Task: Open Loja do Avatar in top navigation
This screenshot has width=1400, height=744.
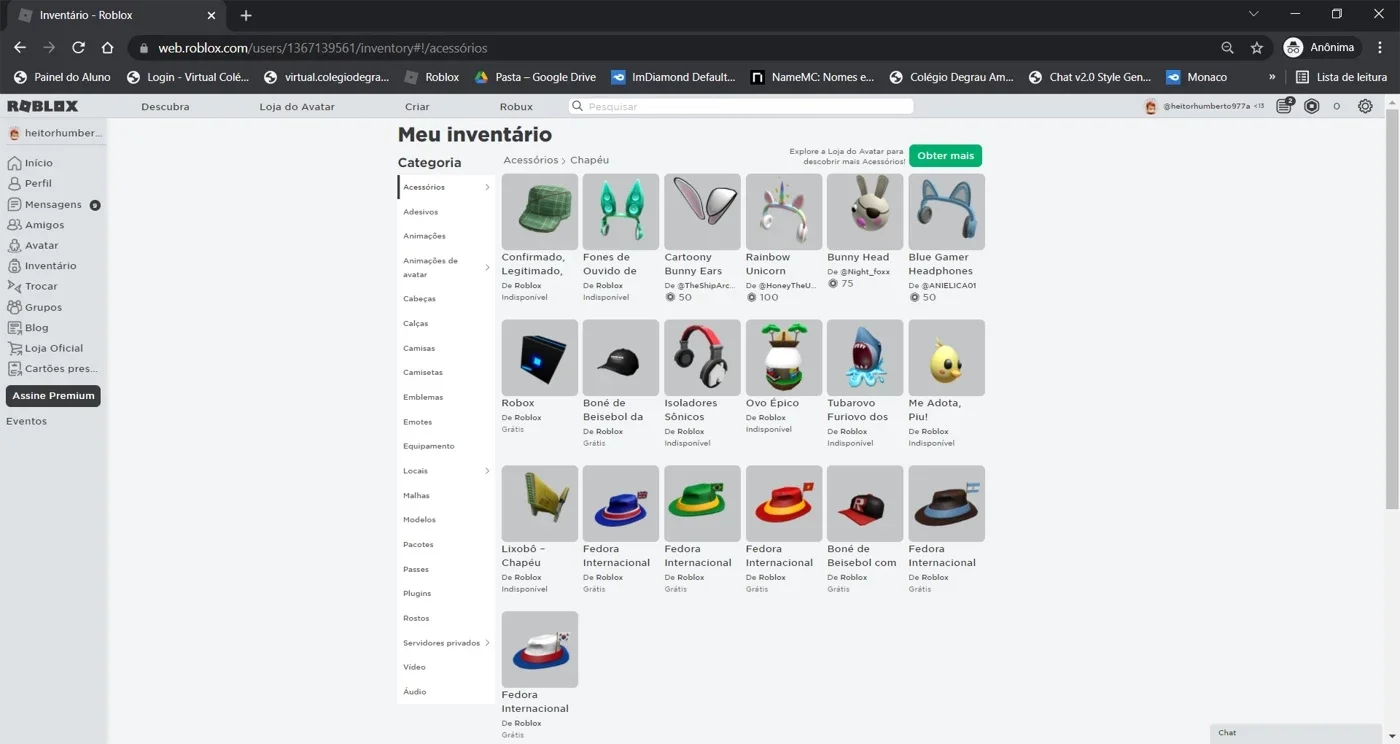Action: pyautogui.click(x=297, y=106)
